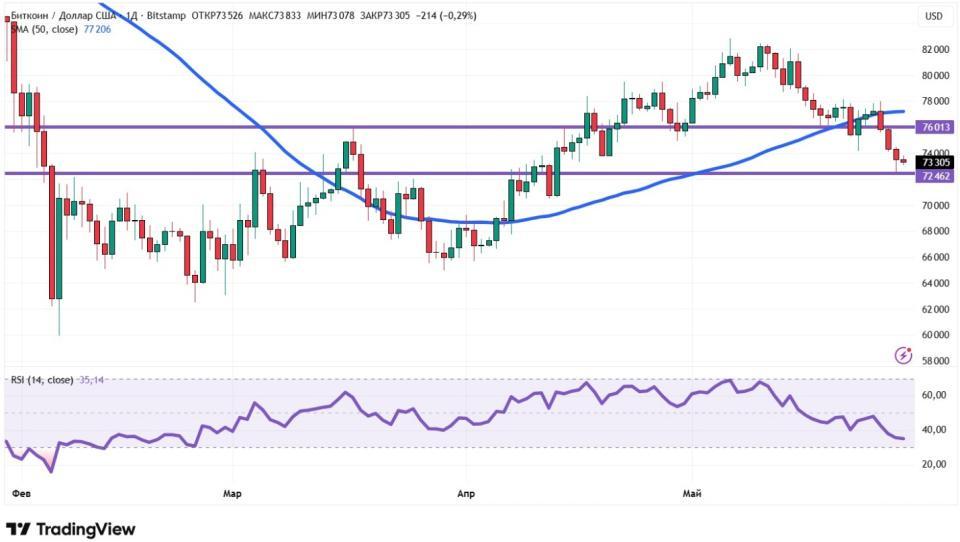
Task: Click the 76 013 purple price label
Action: [934, 127]
